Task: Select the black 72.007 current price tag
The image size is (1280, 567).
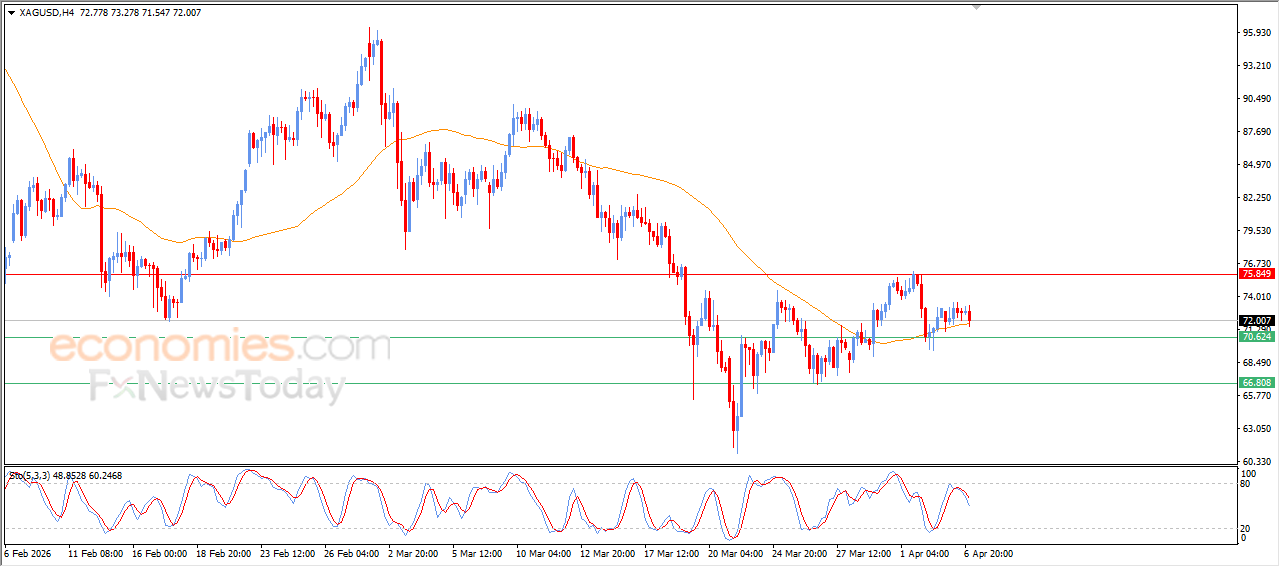Action: coord(1256,321)
